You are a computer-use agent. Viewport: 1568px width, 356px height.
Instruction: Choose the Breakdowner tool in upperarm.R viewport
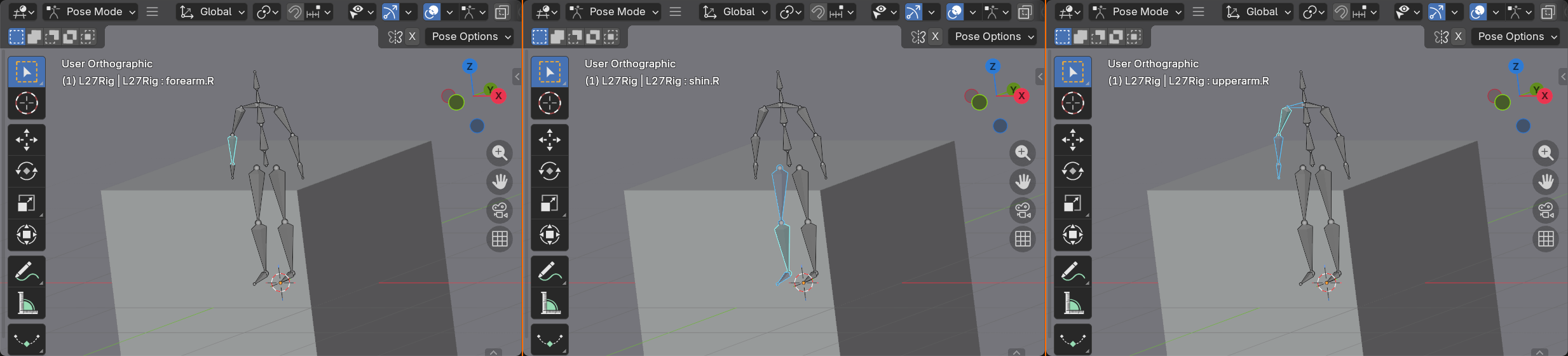(1073, 340)
